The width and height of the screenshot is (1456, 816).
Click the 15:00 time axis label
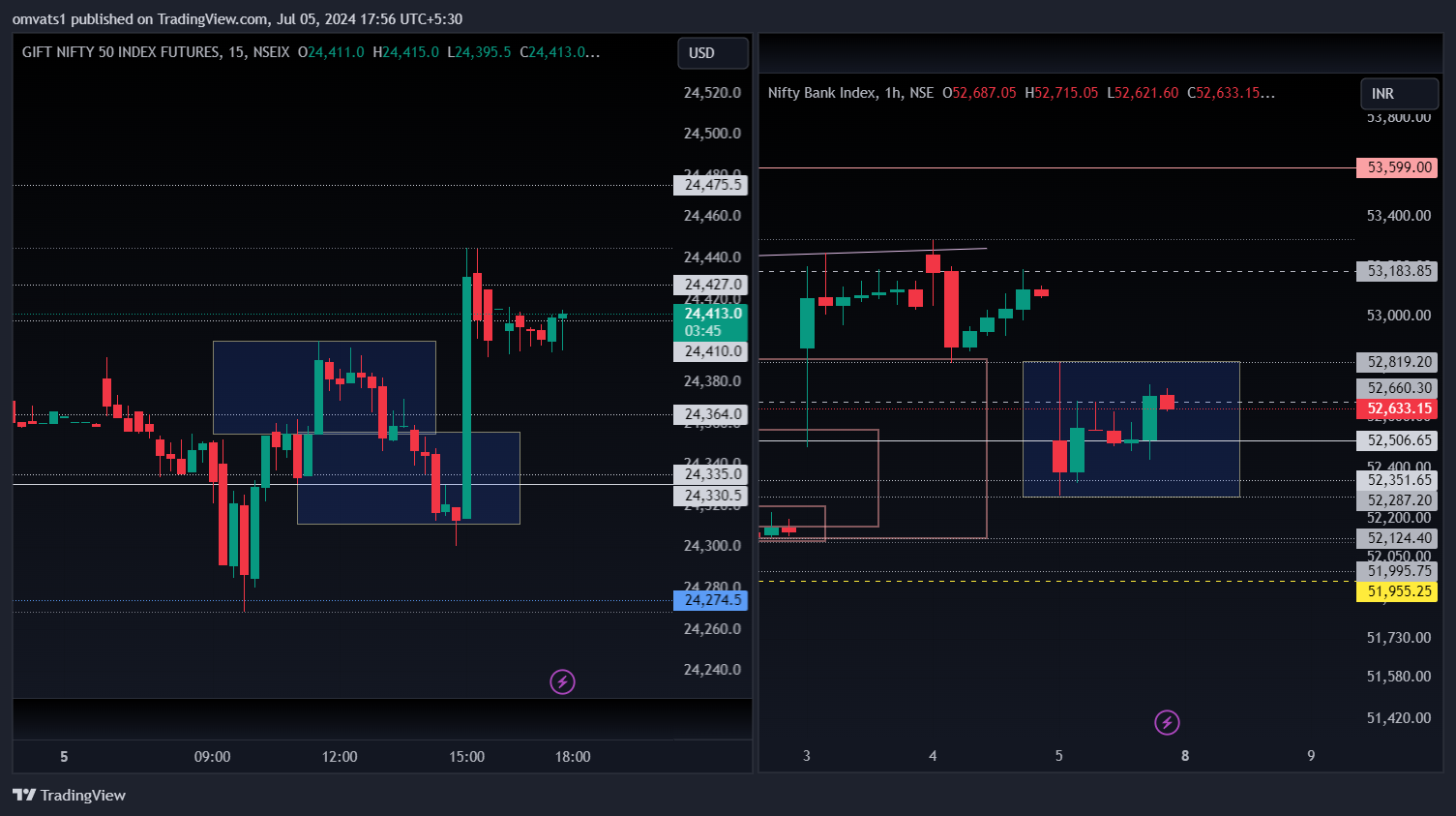click(466, 757)
